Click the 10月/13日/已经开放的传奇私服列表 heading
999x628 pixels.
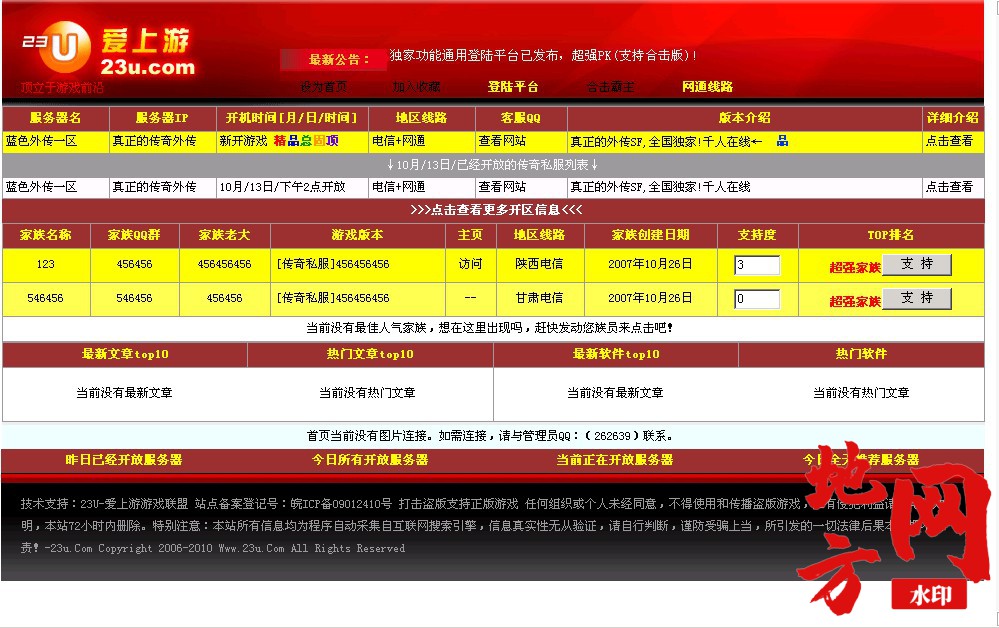492,165
